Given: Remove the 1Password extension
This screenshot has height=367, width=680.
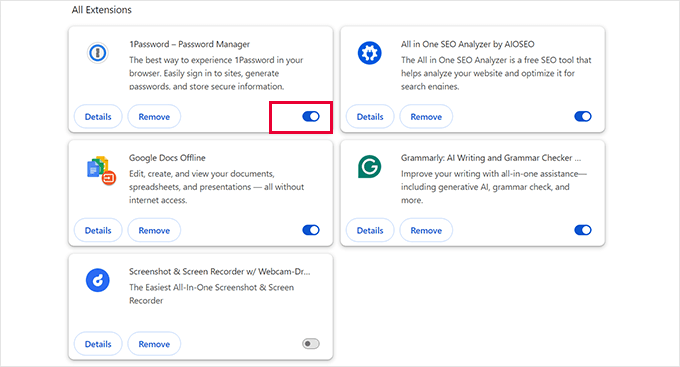Looking at the screenshot, I should [154, 117].
